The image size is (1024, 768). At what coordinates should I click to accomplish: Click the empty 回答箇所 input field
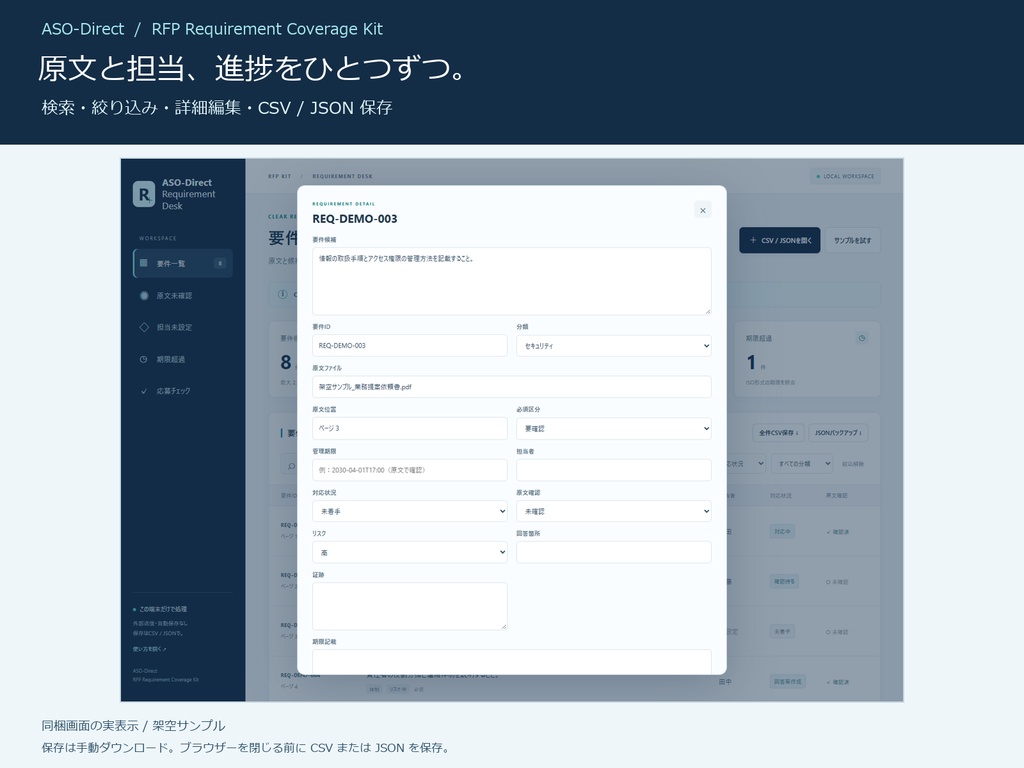pyautogui.click(x=613, y=552)
